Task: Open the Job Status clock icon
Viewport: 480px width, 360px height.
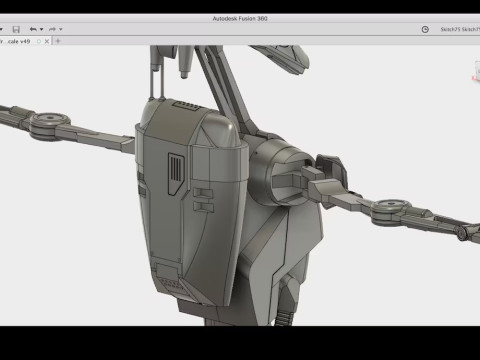Action: point(425,29)
